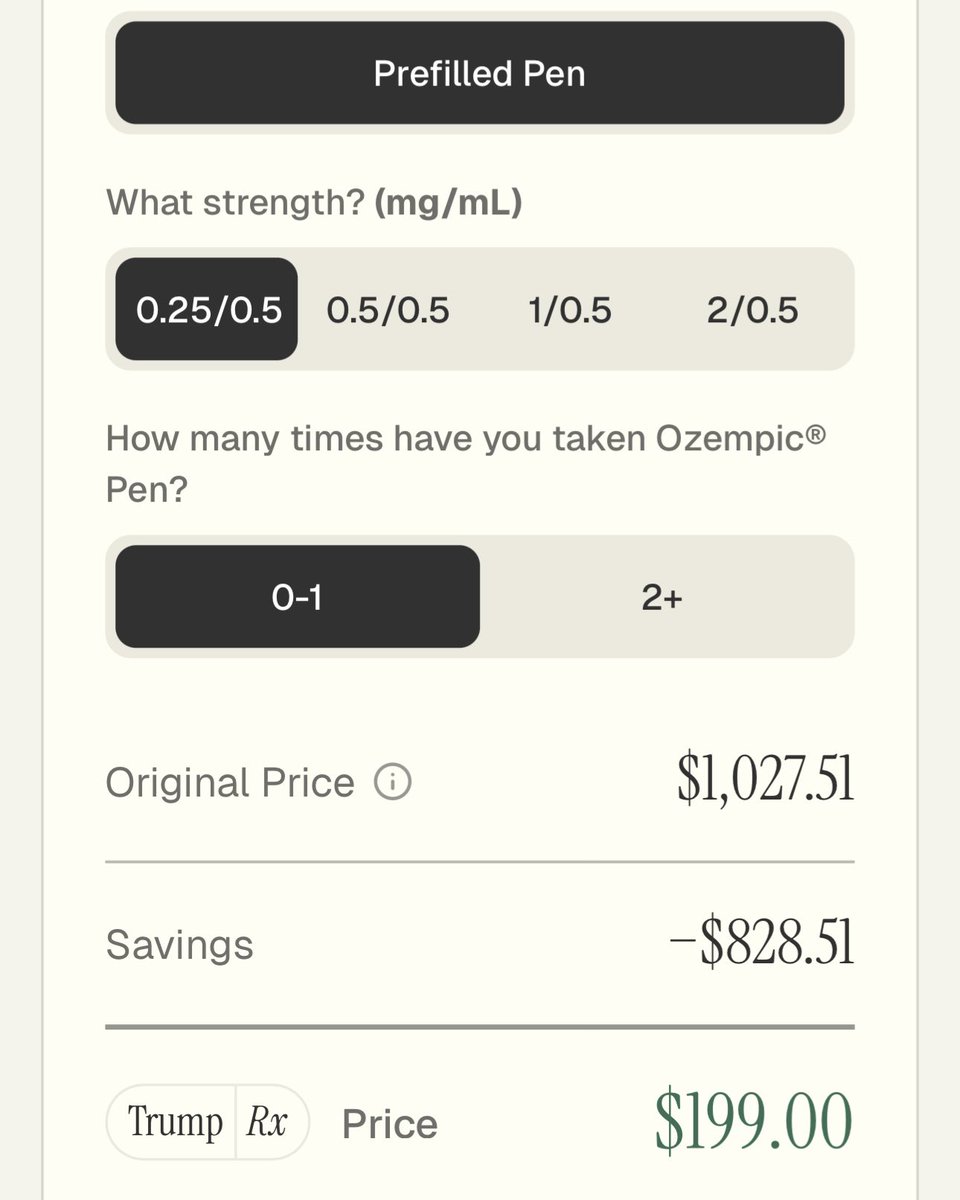Click the bold (mg/mL) unit text

[448, 203]
